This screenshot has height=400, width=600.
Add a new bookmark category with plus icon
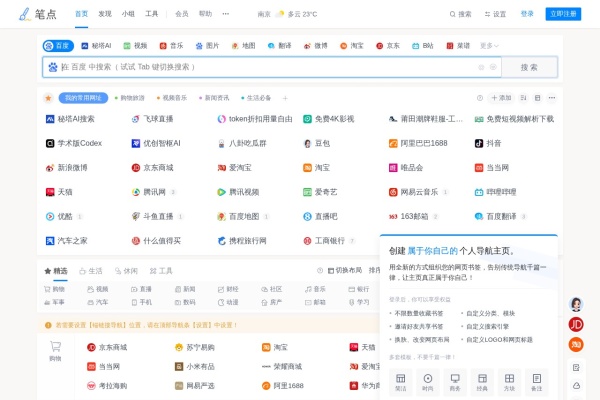285,98
